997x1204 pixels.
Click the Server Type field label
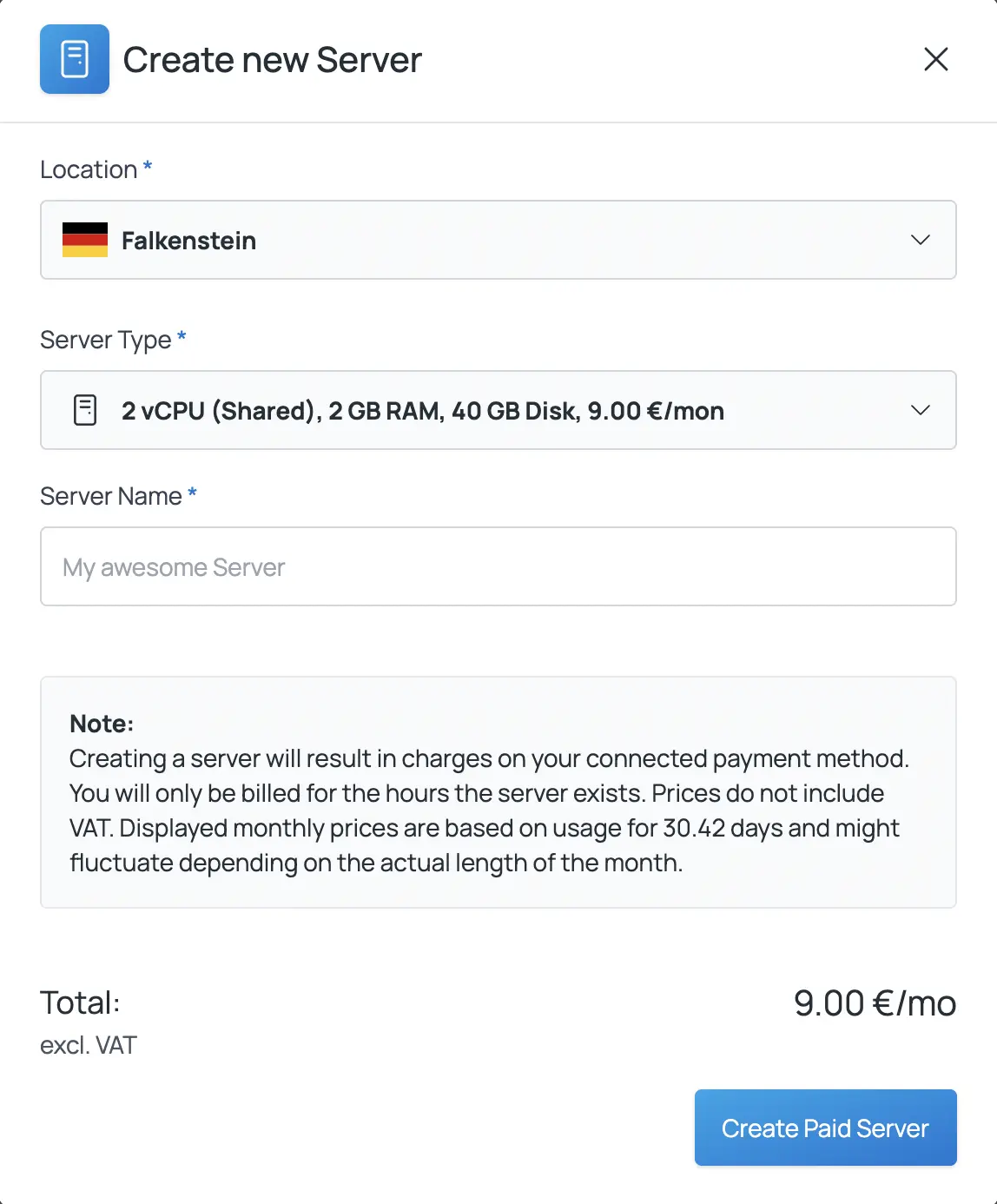tap(104, 340)
